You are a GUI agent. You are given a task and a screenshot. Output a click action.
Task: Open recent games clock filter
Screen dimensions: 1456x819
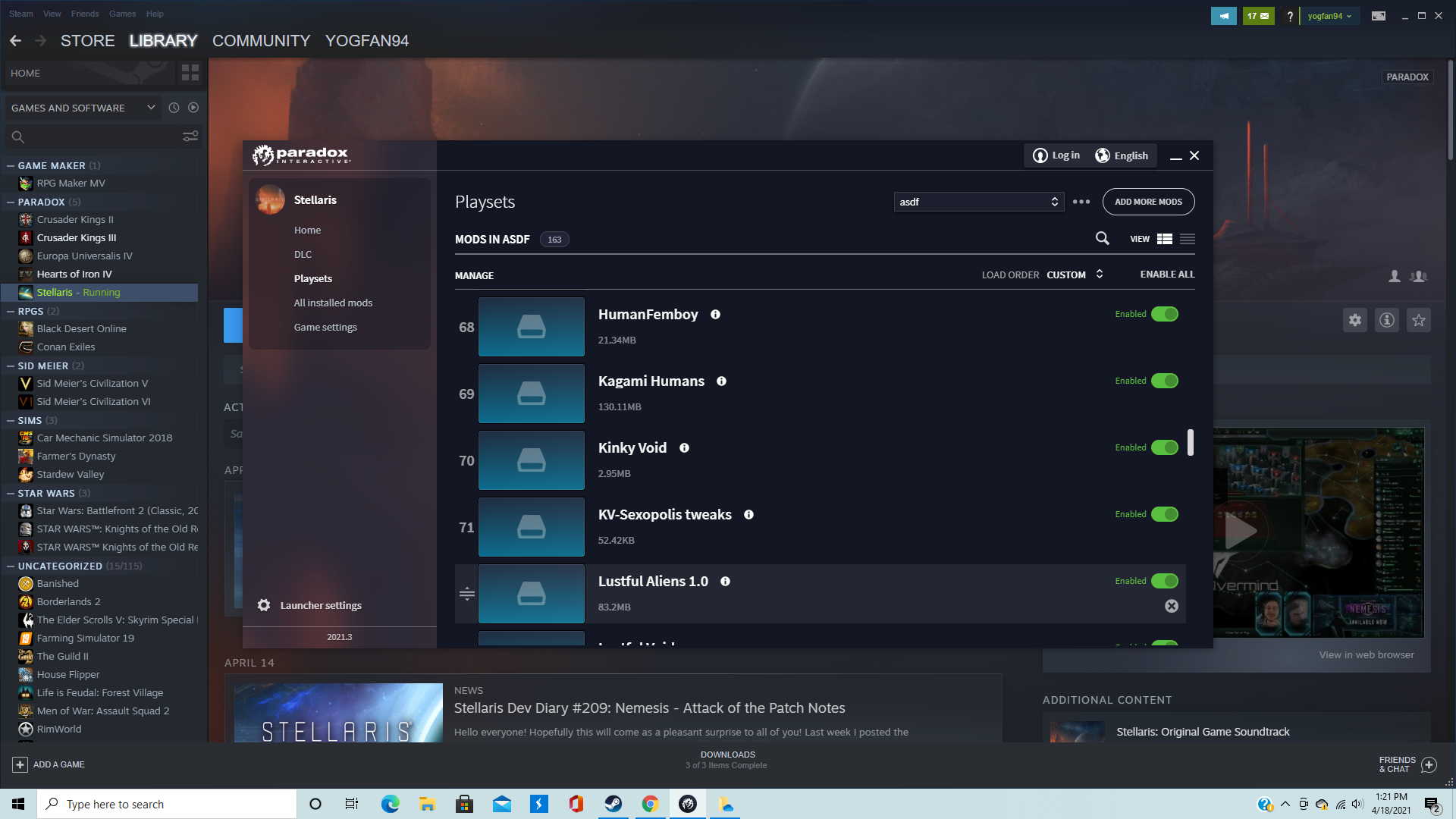pyautogui.click(x=174, y=108)
